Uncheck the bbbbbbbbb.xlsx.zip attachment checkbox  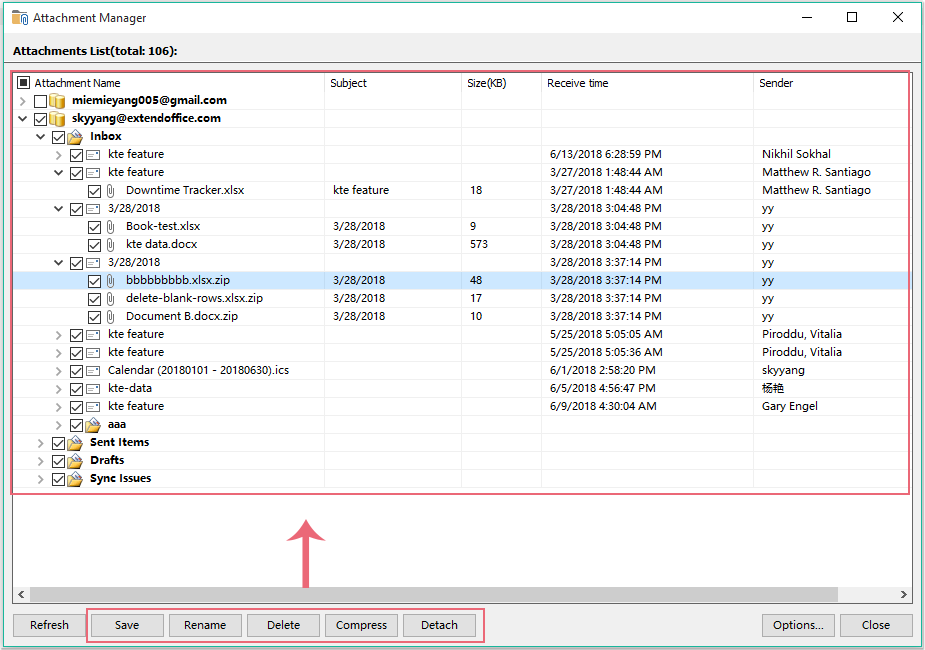click(94, 281)
